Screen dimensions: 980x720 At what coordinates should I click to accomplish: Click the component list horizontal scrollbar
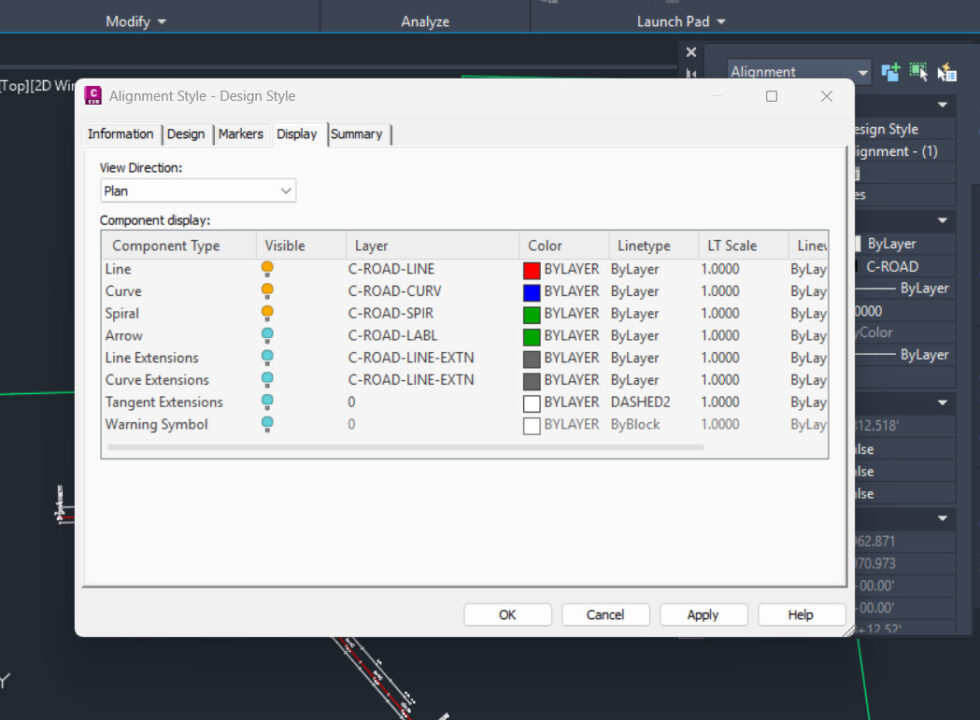(406, 448)
